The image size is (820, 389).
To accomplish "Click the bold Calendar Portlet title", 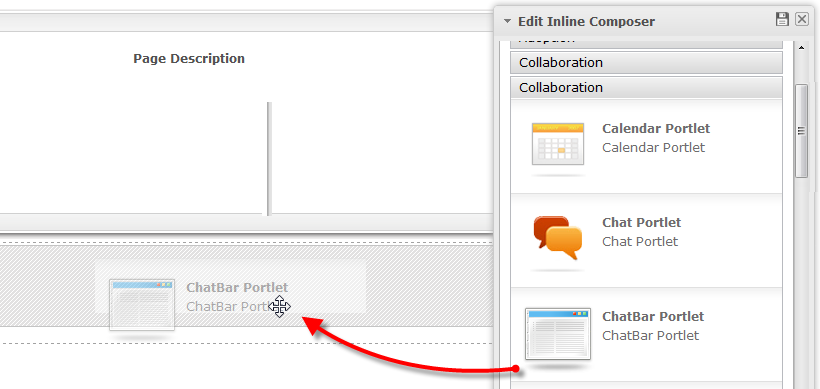I will (656, 129).
